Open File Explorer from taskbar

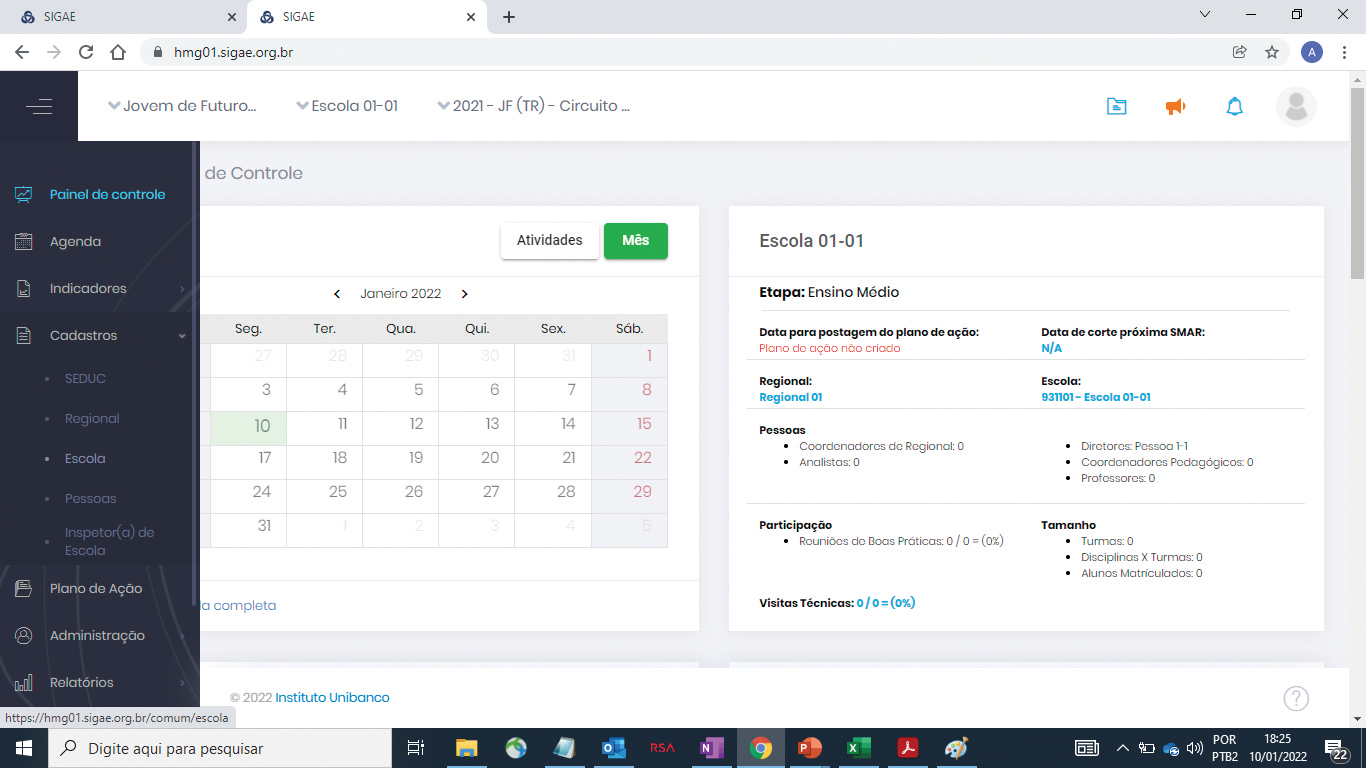coord(466,748)
